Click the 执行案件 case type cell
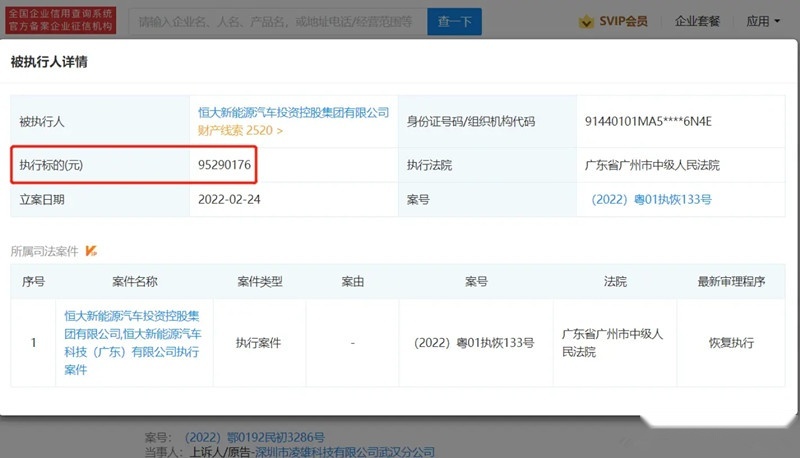The width and height of the screenshot is (800, 458). coord(258,343)
